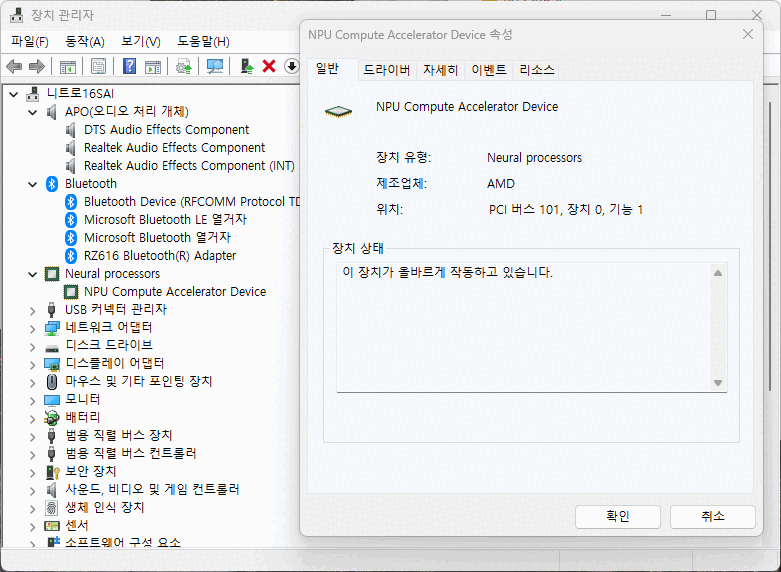The height and width of the screenshot is (572, 781).
Task: Click the 모니터 category icon
Action: 52,400
